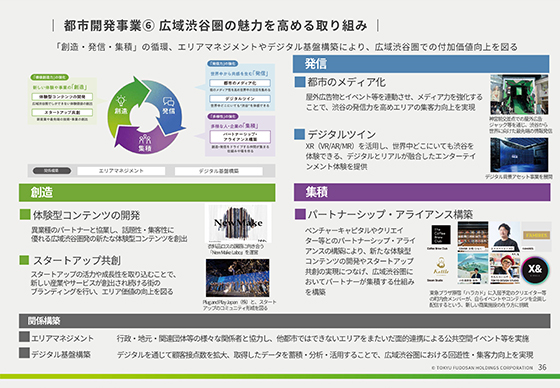
Task: Select the photo of person in red hat
Action: pos(505,268)
